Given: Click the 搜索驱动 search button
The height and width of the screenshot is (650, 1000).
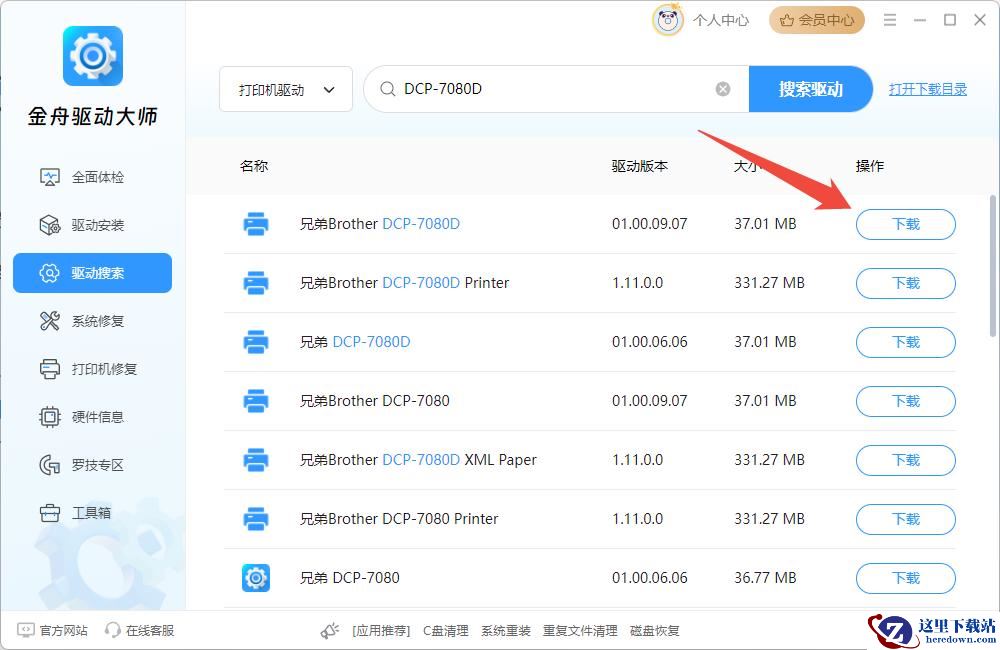Looking at the screenshot, I should (810, 89).
